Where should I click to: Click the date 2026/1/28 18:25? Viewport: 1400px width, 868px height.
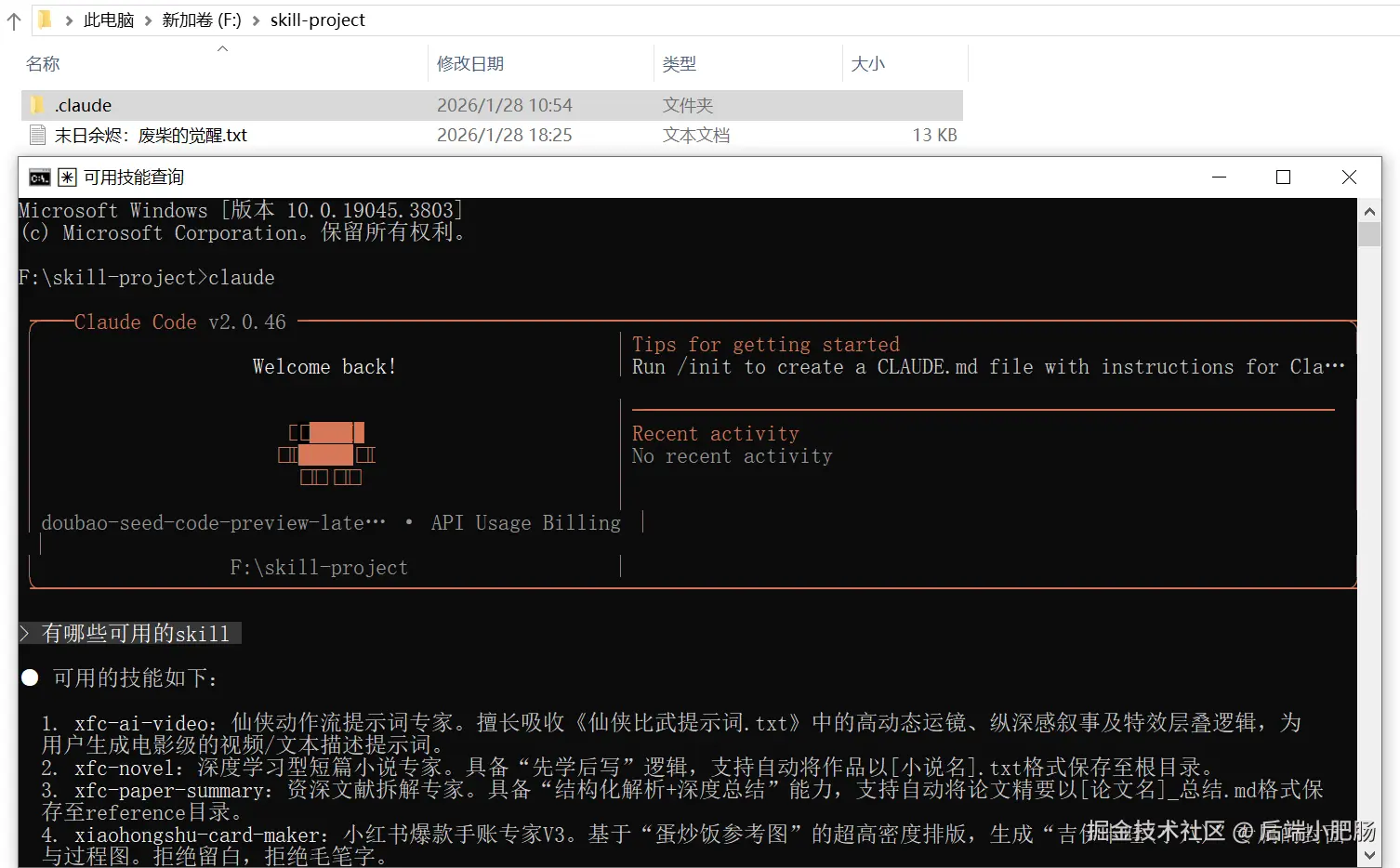(505, 135)
